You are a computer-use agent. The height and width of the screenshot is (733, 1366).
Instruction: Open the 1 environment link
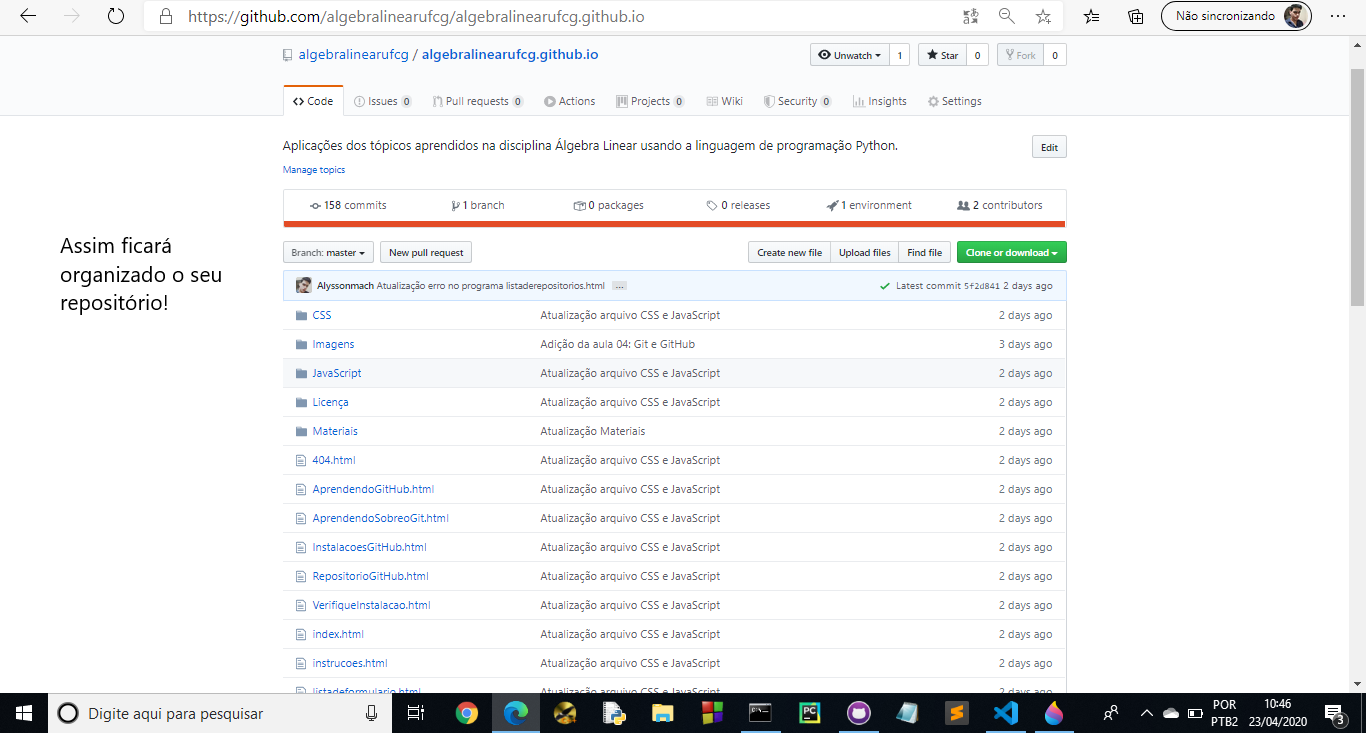click(x=869, y=205)
